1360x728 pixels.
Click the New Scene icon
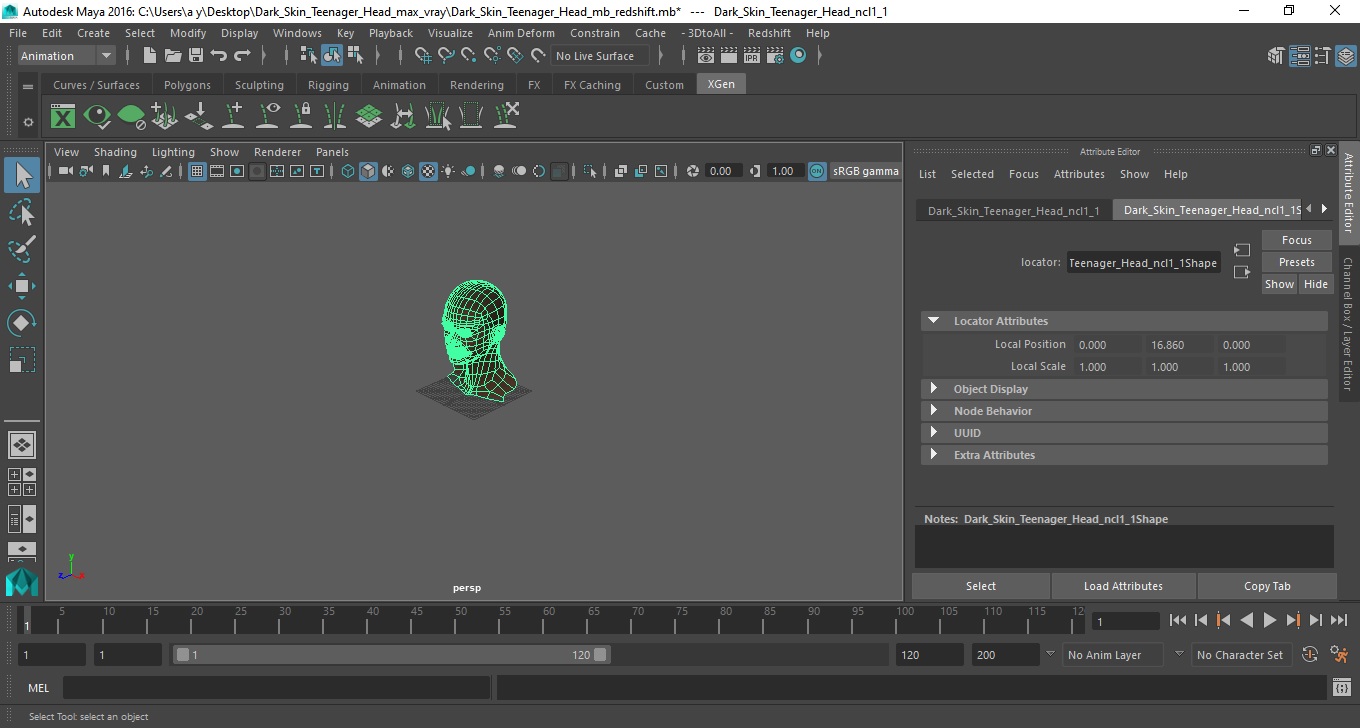tap(150, 56)
